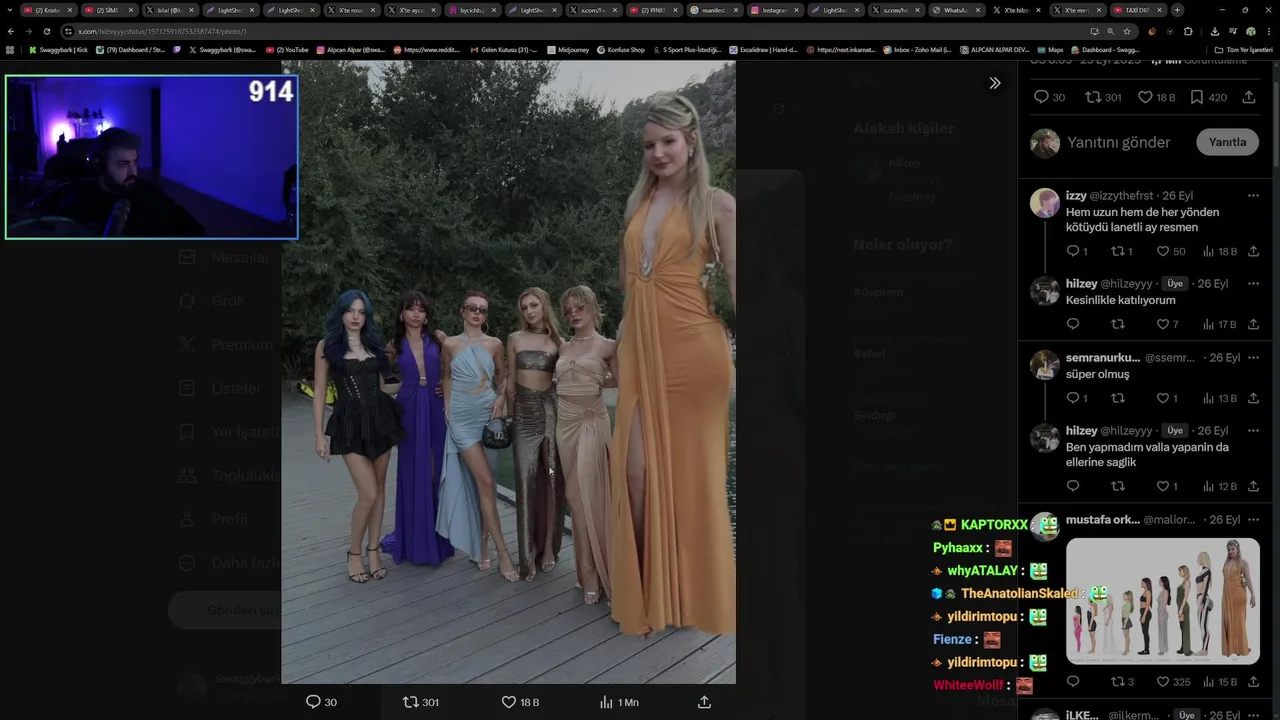Switch to the WhatsApp tab

tap(956, 10)
